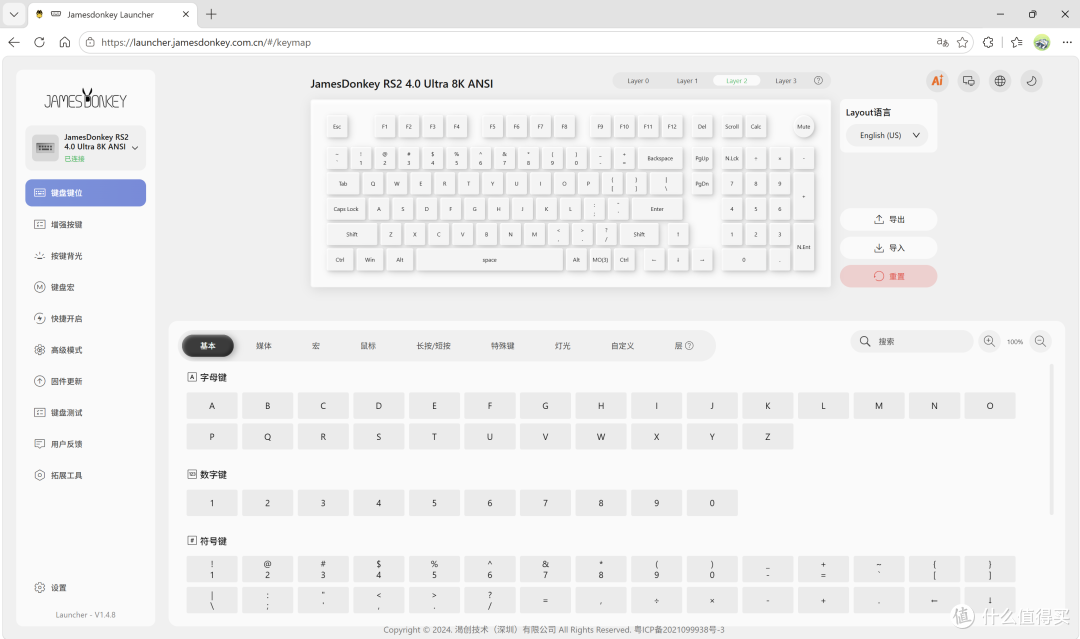Open the English (US) layout dropdown
The width and height of the screenshot is (1080, 639).
(x=888, y=136)
